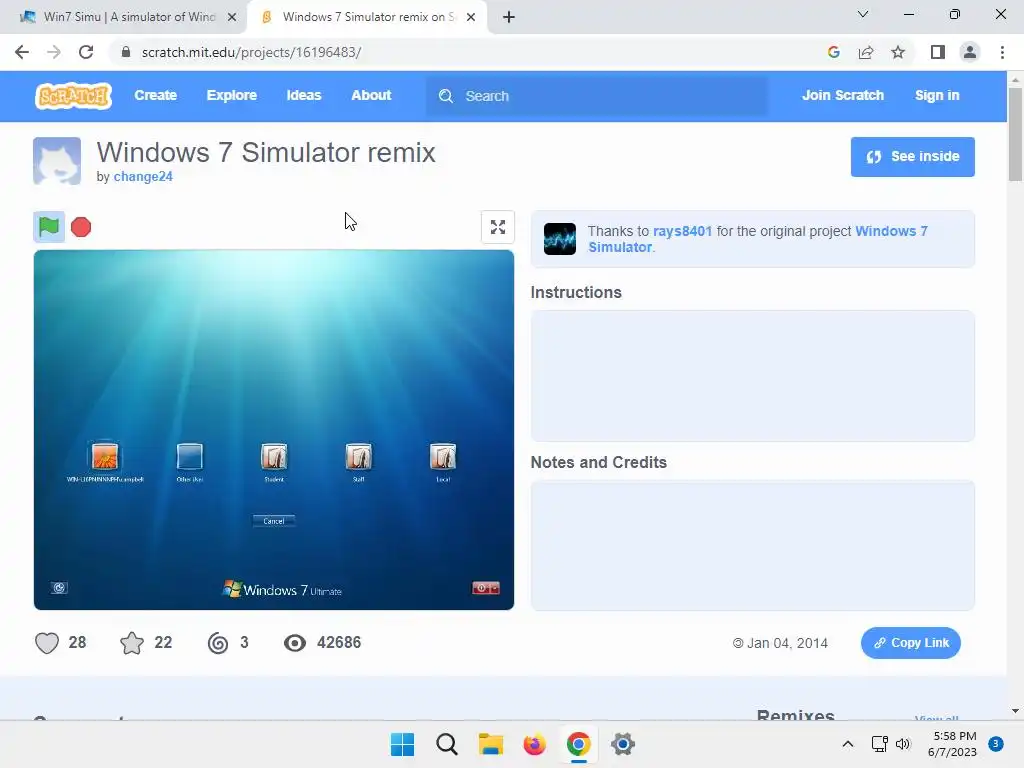
Task: Click the site lock icon
Action: pyautogui.click(x=126, y=52)
